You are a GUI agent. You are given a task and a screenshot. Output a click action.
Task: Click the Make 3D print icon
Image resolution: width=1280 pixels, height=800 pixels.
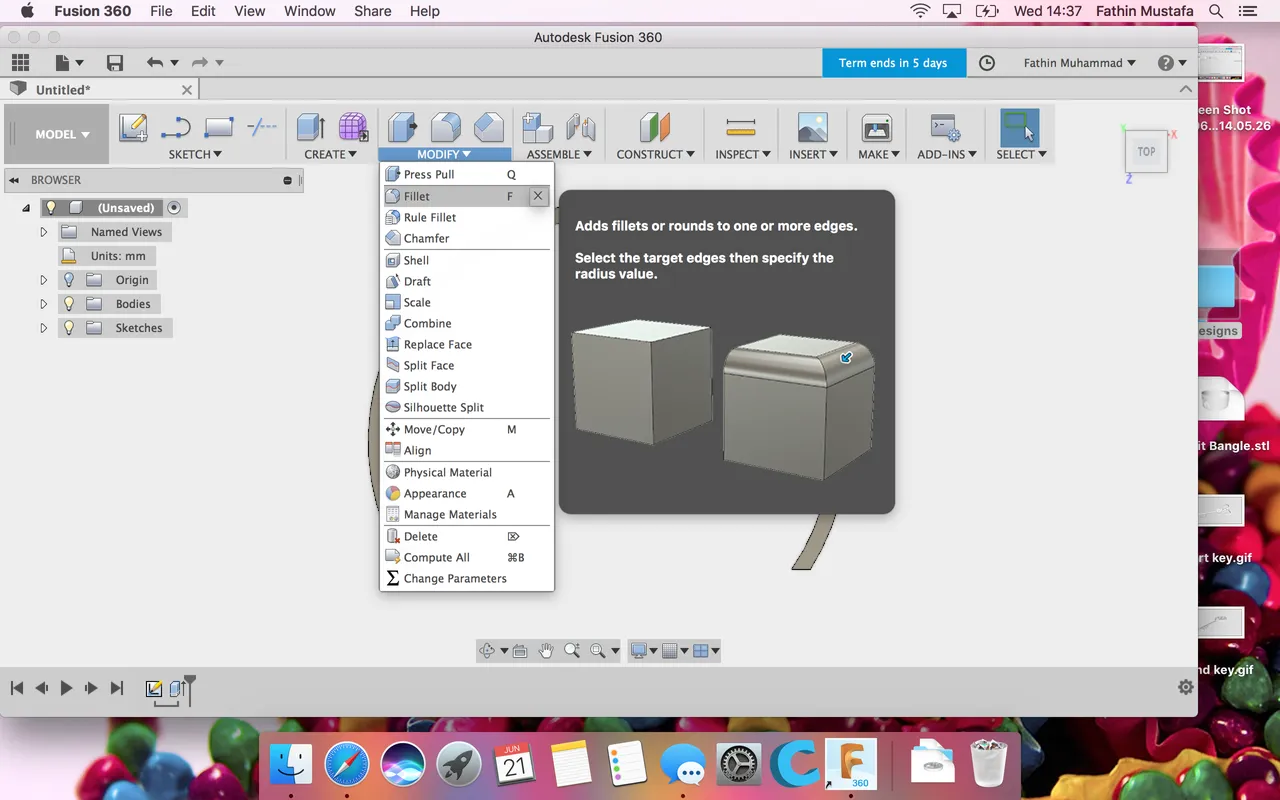pos(877,128)
